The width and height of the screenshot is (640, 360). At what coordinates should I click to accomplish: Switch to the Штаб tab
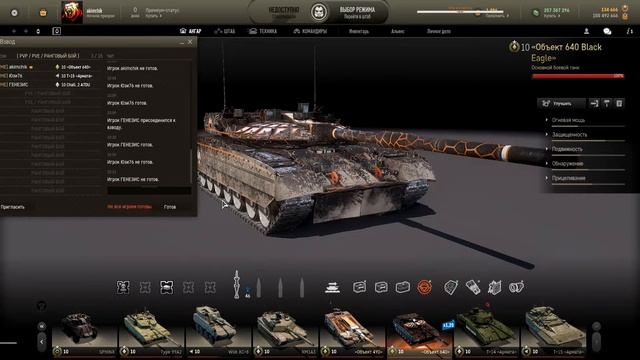(x=224, y=31)
